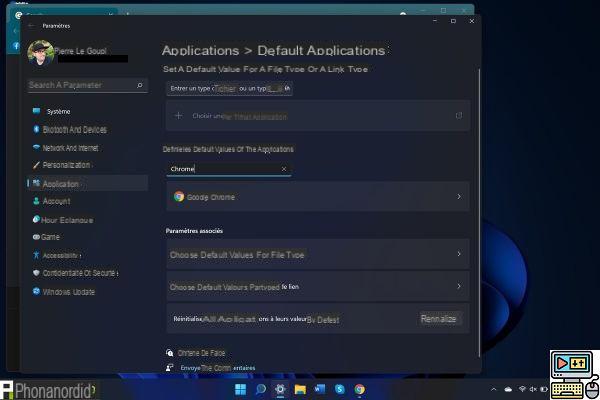Click the Wi-Fi icon in the system tray
This screenshot has height=400, width=600.
pyautogui.click(x=522, y=389)
